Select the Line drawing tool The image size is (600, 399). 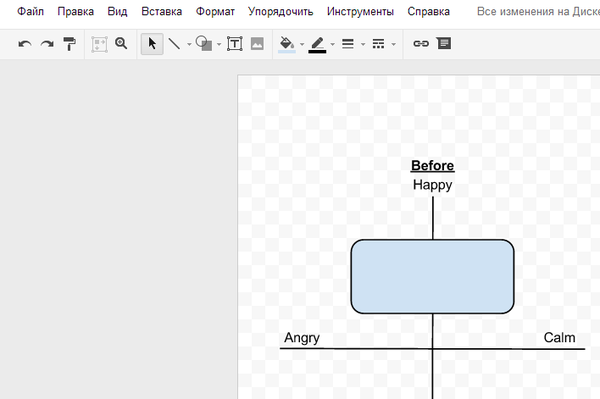[x=174, y=44]
